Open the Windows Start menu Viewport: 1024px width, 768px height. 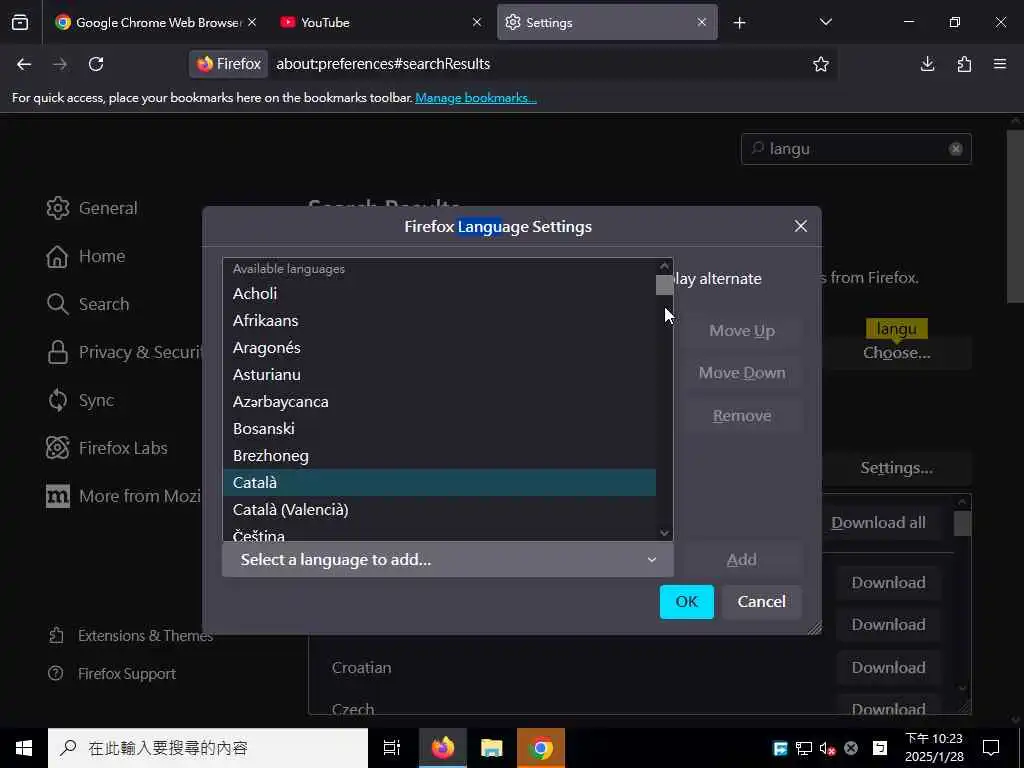(24, 748)
